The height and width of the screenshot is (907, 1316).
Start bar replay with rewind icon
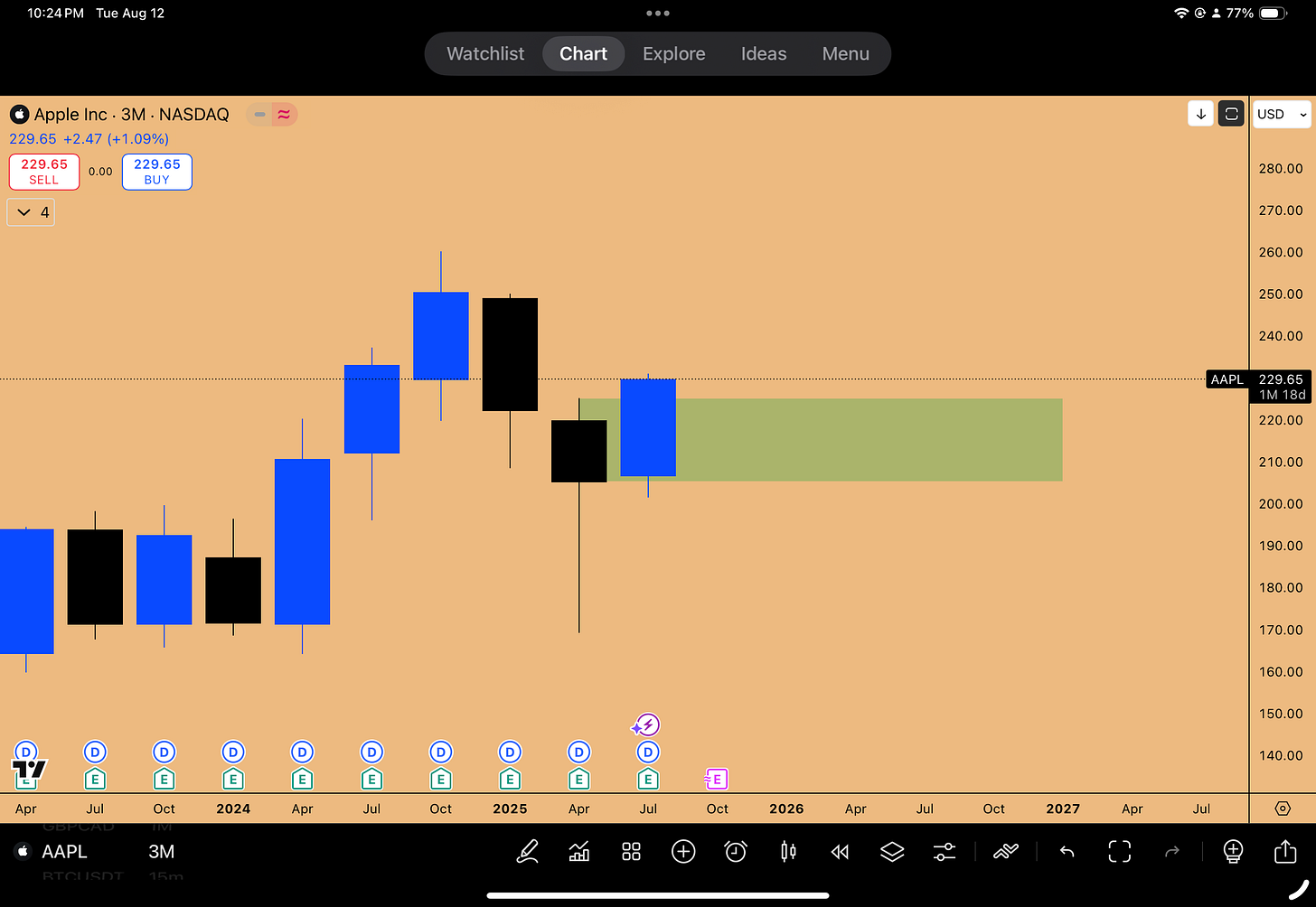pos(840,851)
